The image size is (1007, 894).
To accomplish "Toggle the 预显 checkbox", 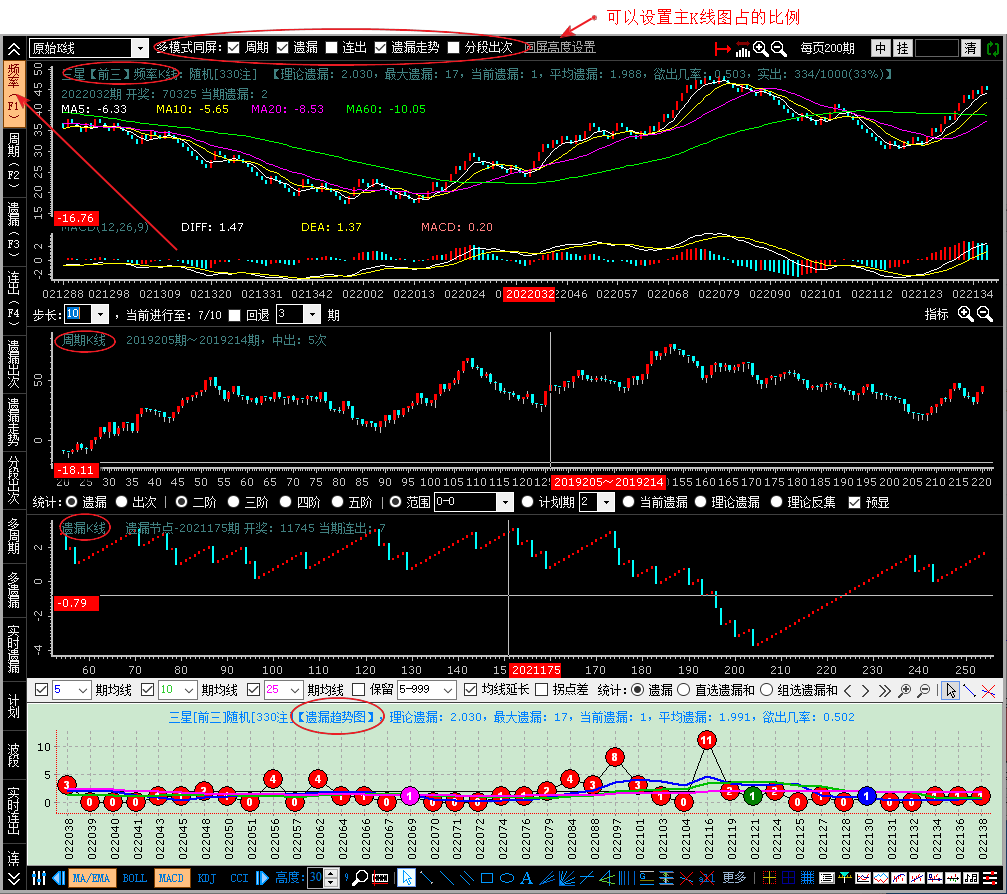I will (854, 503).
